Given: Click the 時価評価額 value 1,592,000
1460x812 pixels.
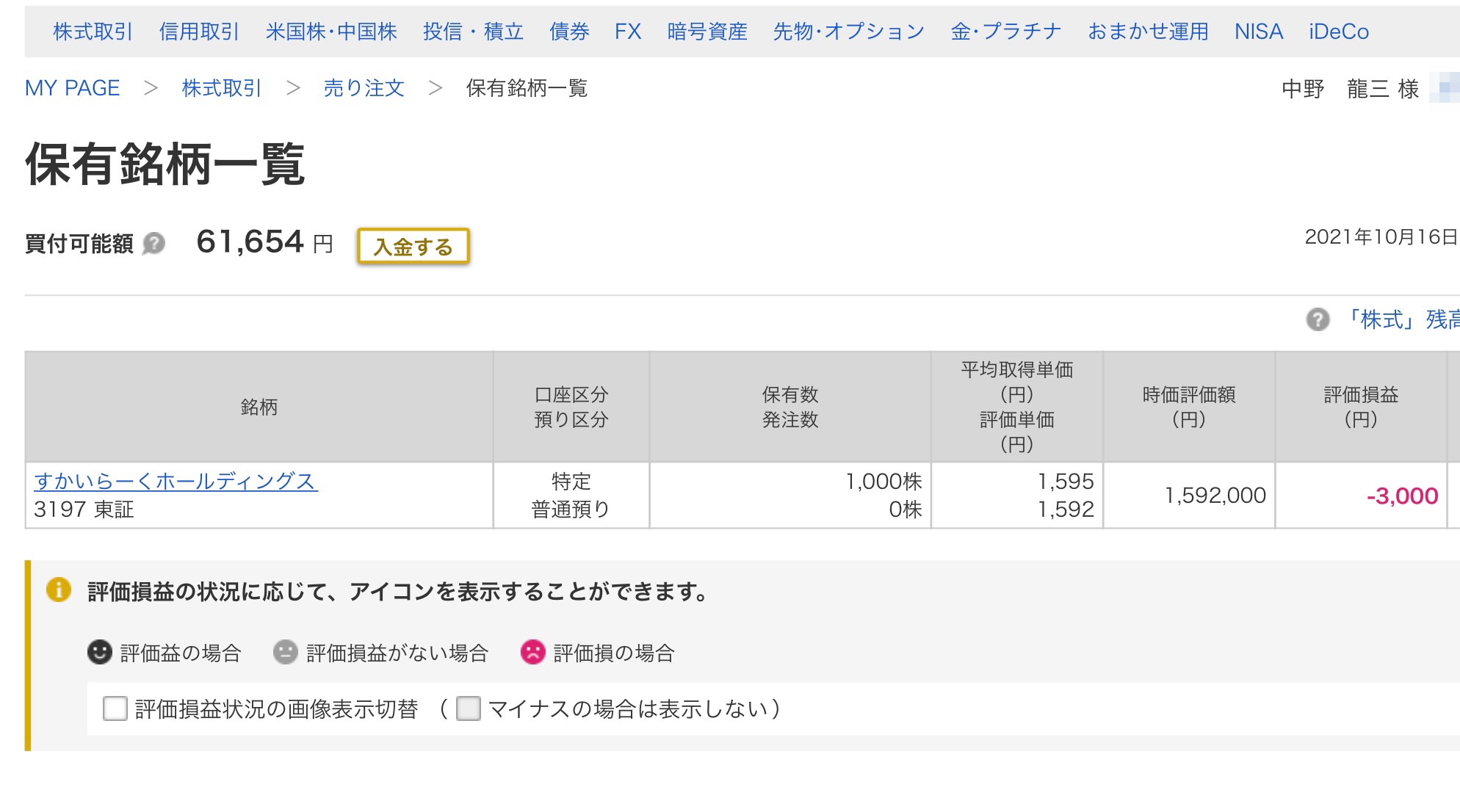Looking at the screenshot, I should click(1215, 496).
